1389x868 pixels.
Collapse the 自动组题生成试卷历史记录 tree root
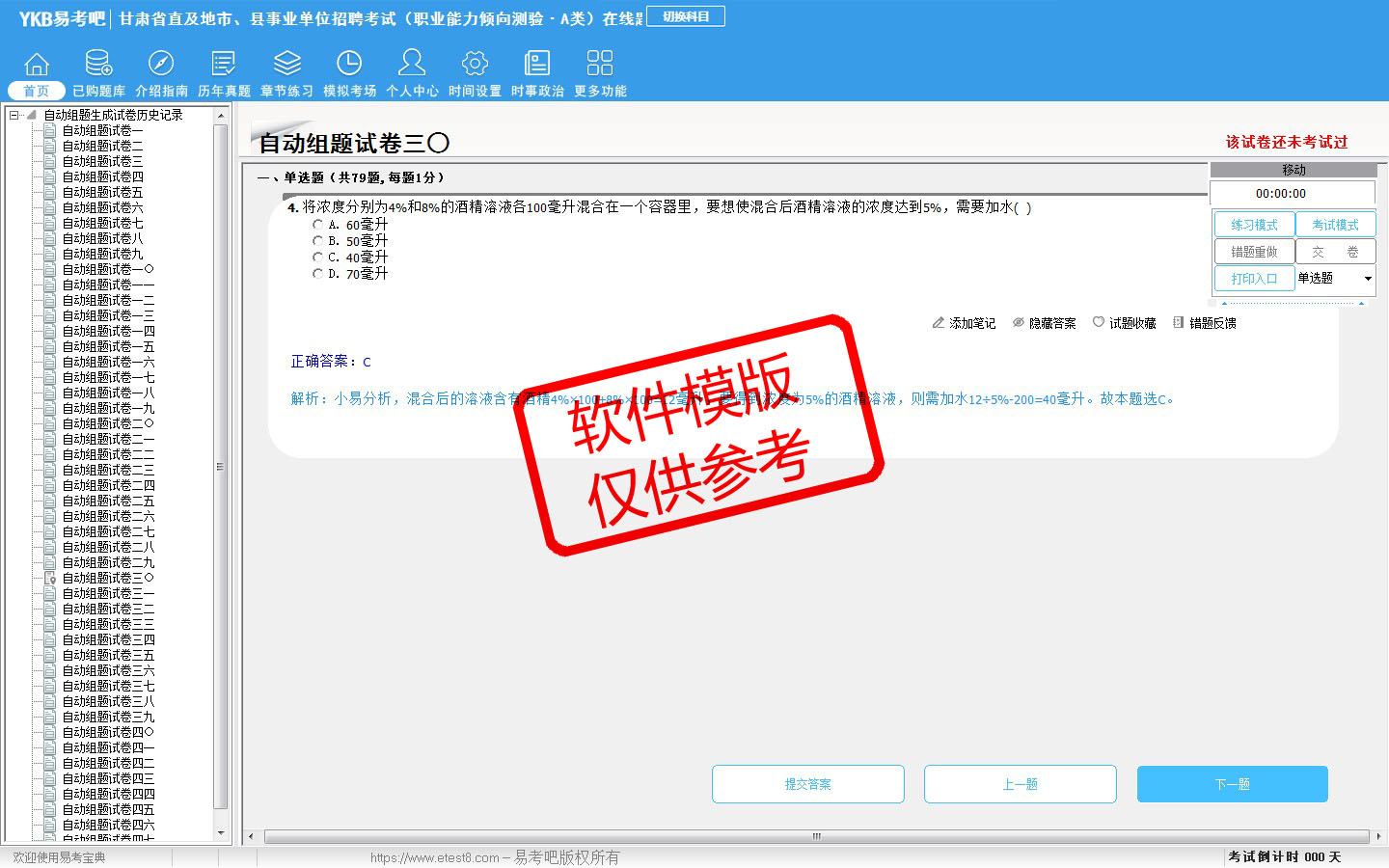pos(14,115)
